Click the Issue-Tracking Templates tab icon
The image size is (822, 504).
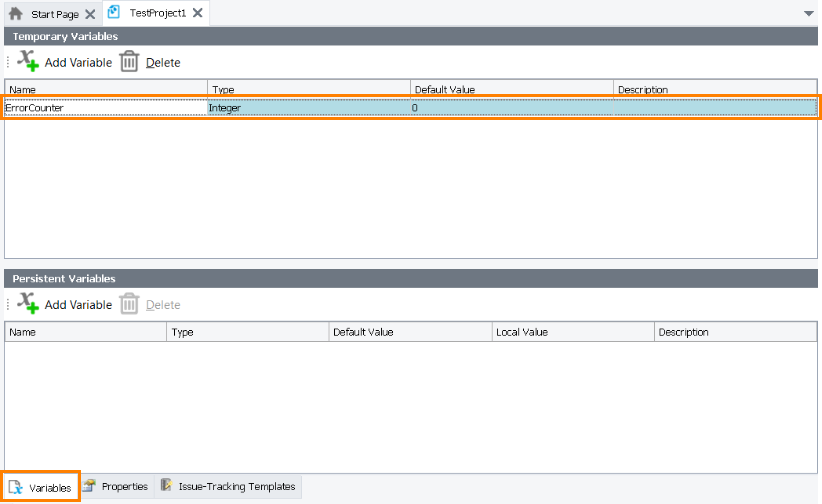pos(166,485)
